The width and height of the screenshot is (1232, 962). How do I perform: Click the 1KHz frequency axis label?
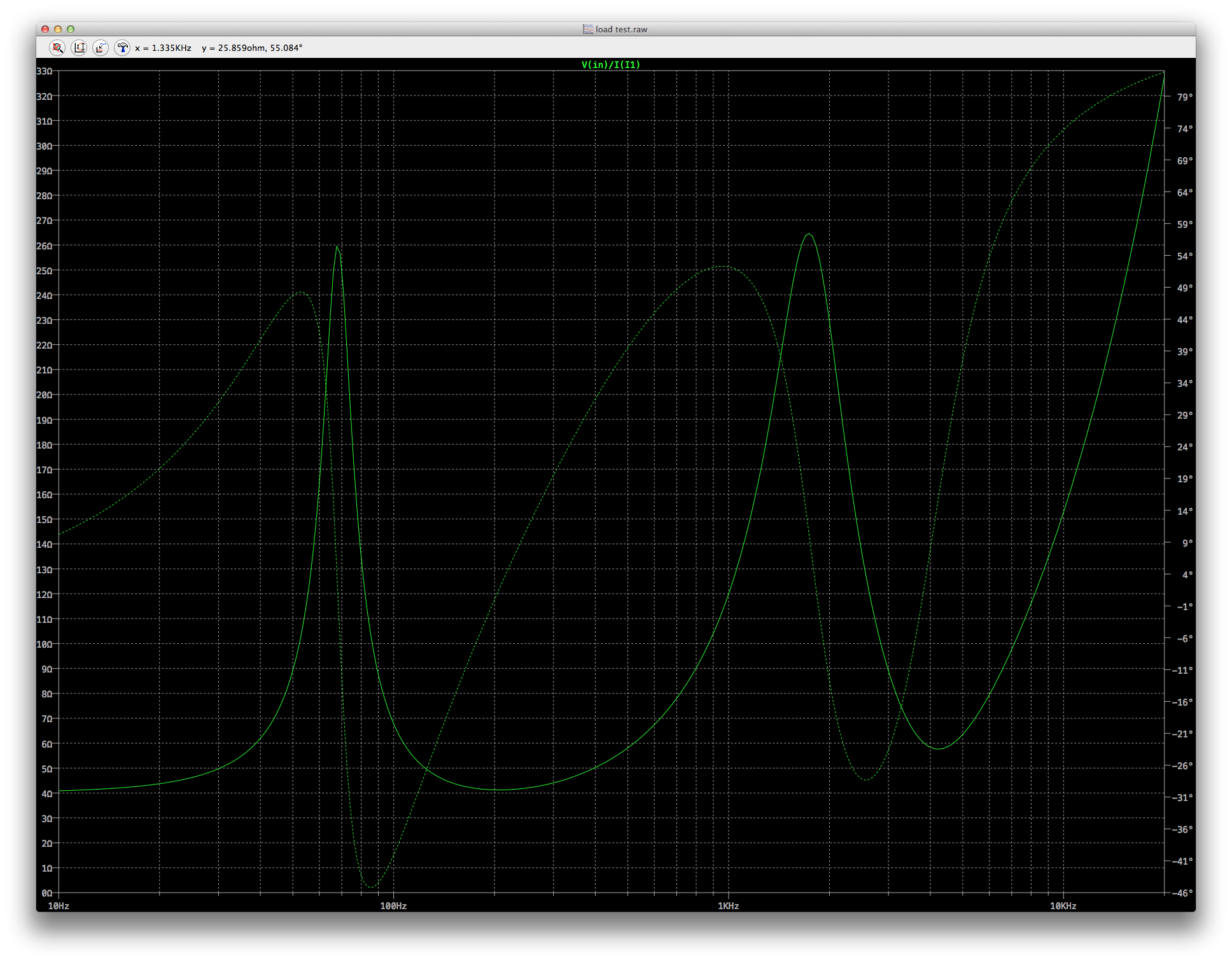pyautogui.click(x=729, y=906)
